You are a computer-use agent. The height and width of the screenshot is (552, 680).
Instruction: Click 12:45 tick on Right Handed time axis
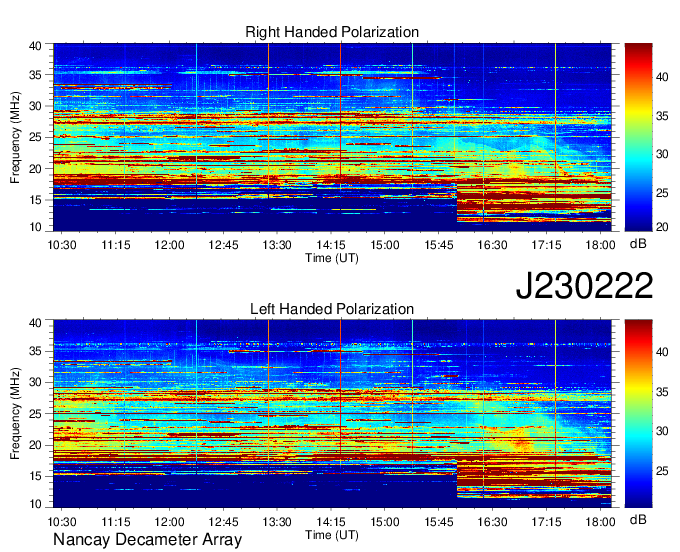coord(223,245)
